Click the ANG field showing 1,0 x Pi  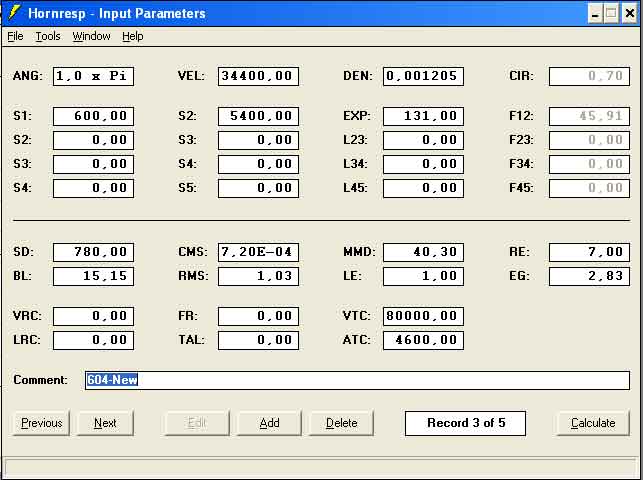pyautogui.click(x=93, y=76)
